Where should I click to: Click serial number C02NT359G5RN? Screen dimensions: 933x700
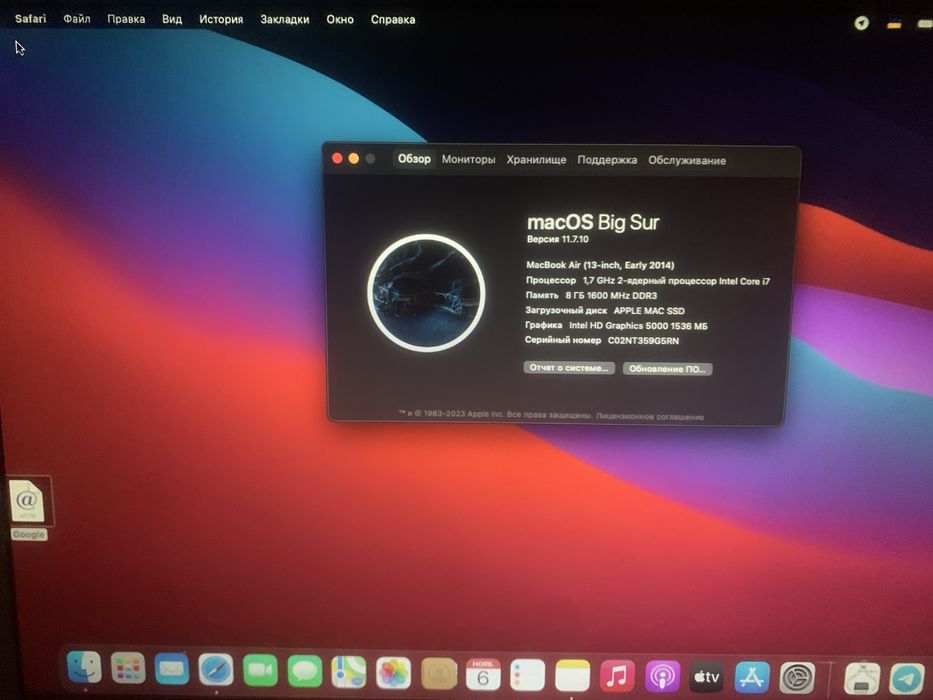pos(643,340)
